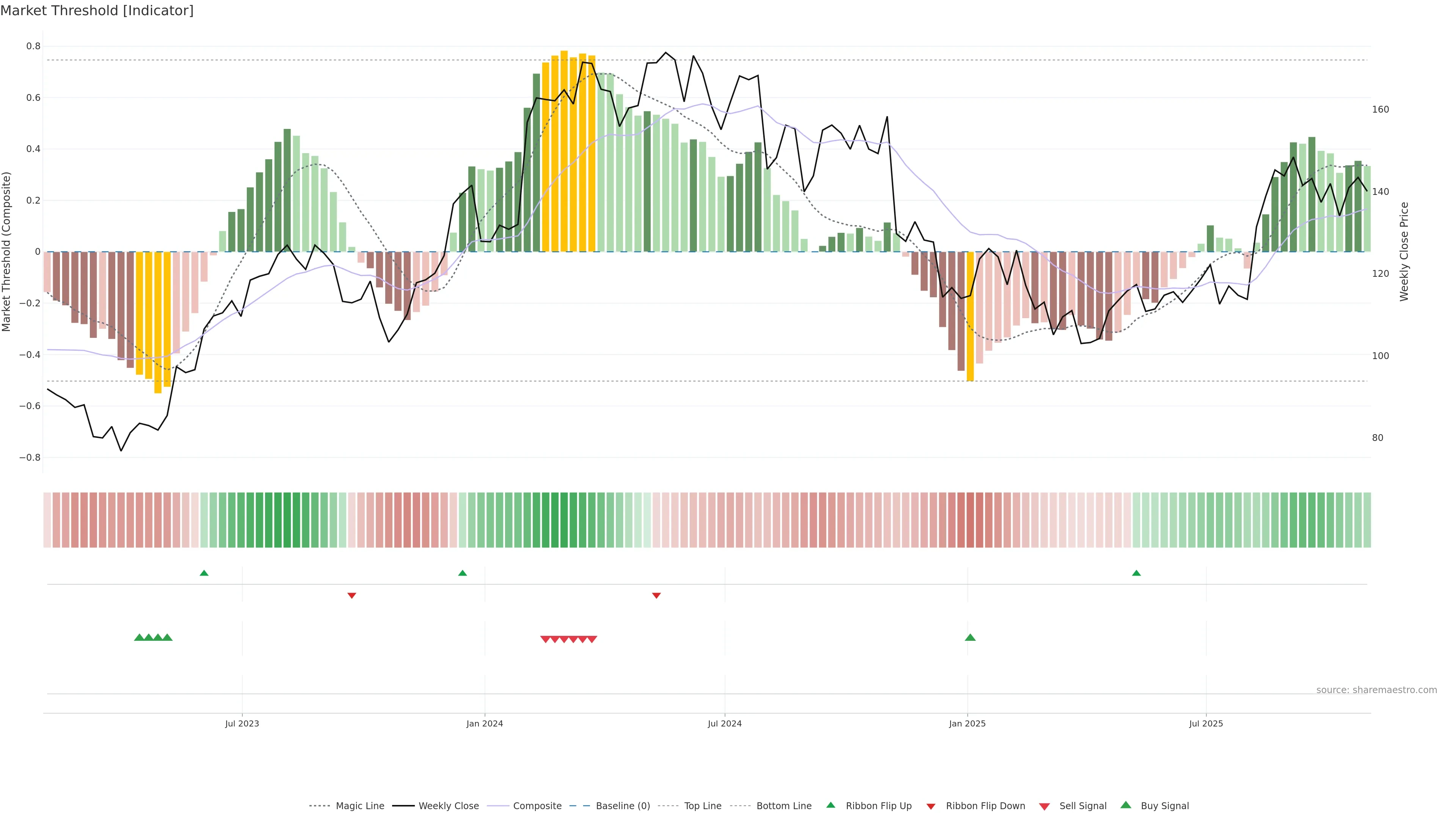Click the Sell Signal legend entry
The image size is (1456, 819).
[1083, 806]
